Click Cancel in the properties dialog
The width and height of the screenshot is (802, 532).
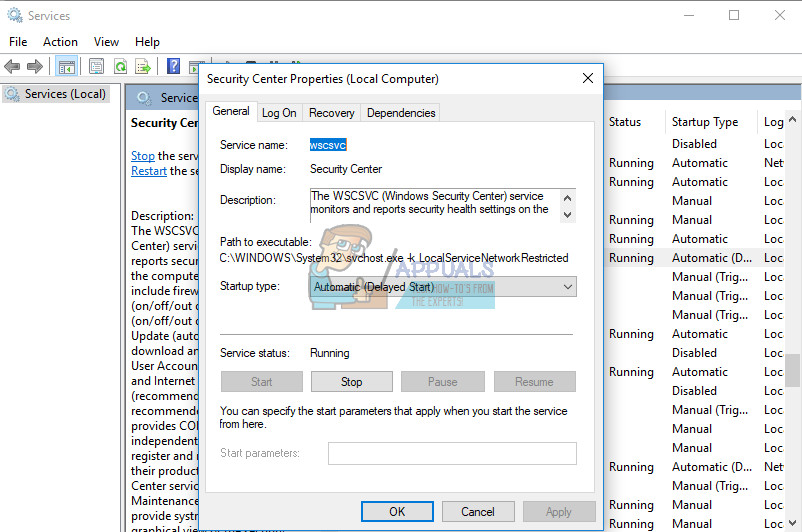click(478, 512)
